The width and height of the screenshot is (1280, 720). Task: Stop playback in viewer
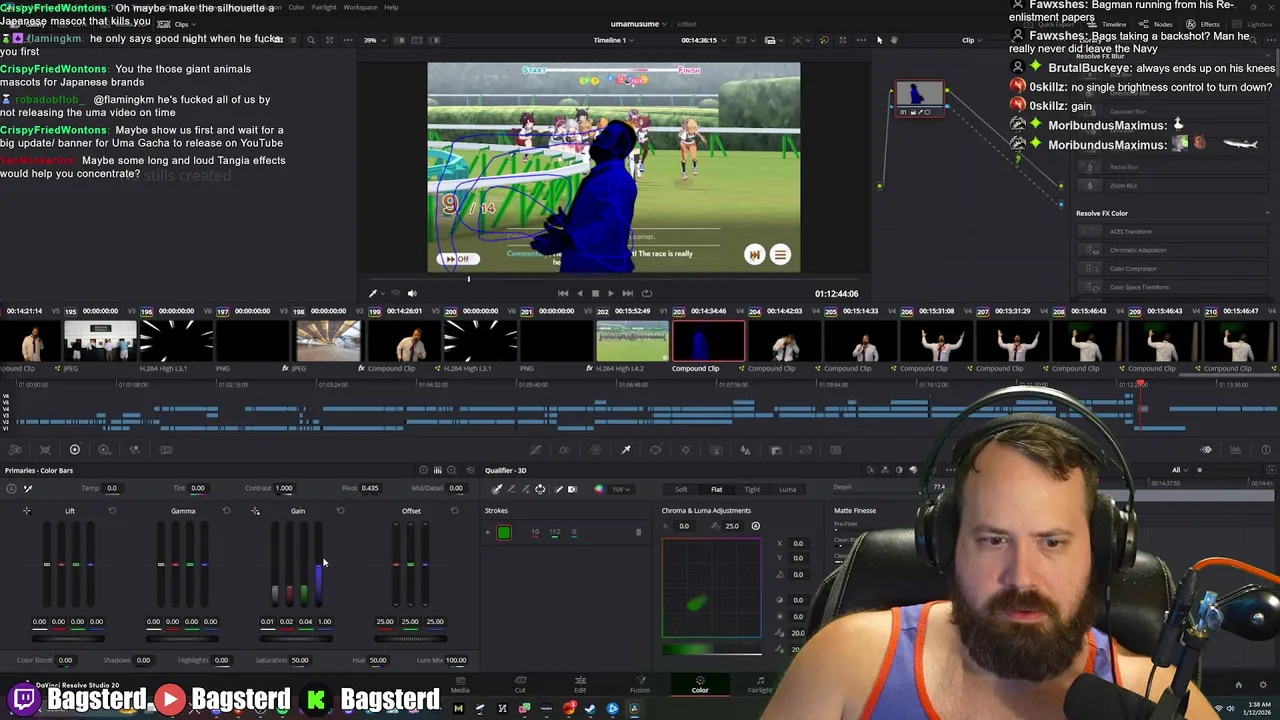click(595, 293)
